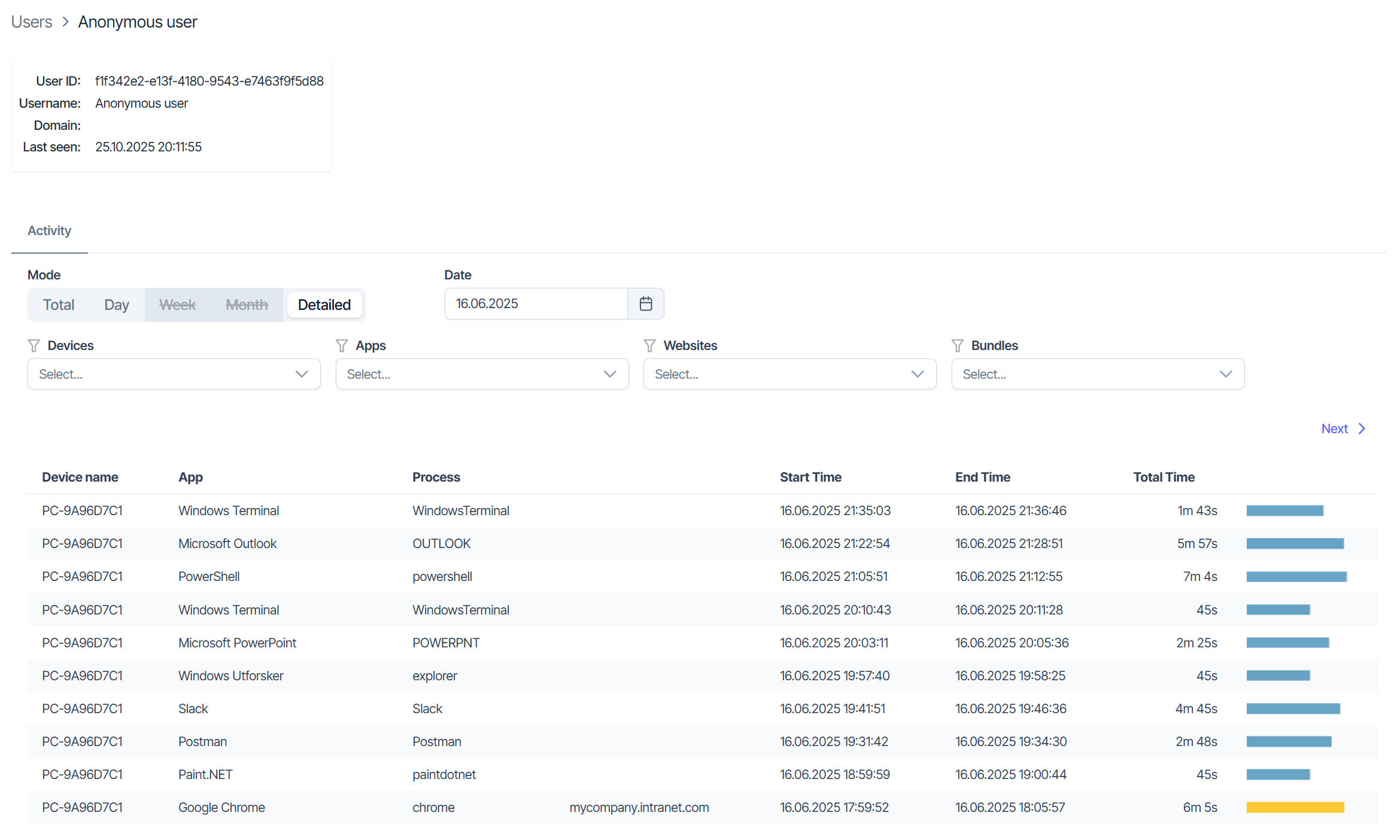The width and height of the screenshot is (1400, 840).
Task: Click the Devices filter funnel icon
Action: [34, 345]
